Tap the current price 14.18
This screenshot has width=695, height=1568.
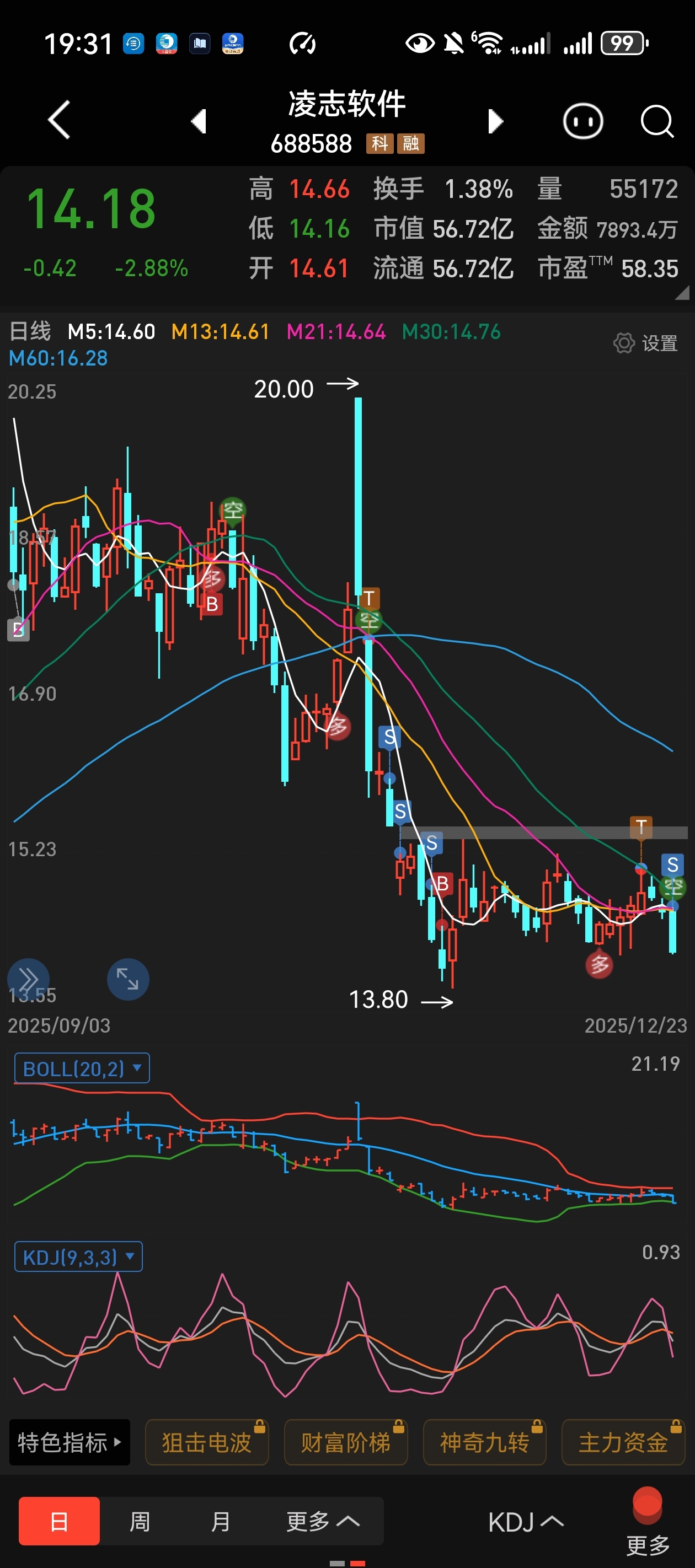coord(92,209)
